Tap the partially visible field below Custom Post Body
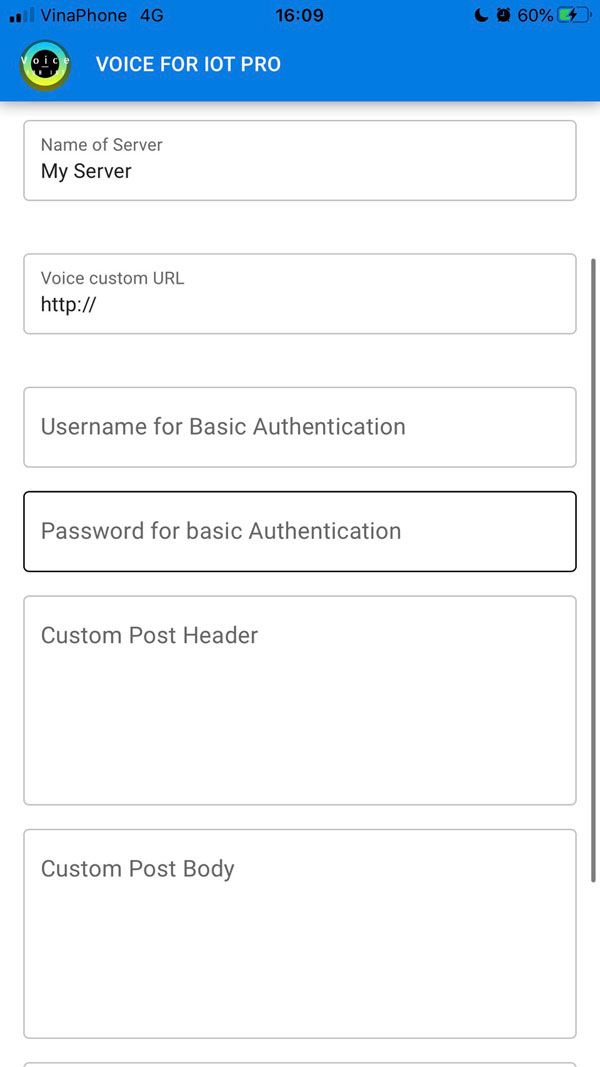Viewport: 600px width, 1067px height. click(300, 1063)
